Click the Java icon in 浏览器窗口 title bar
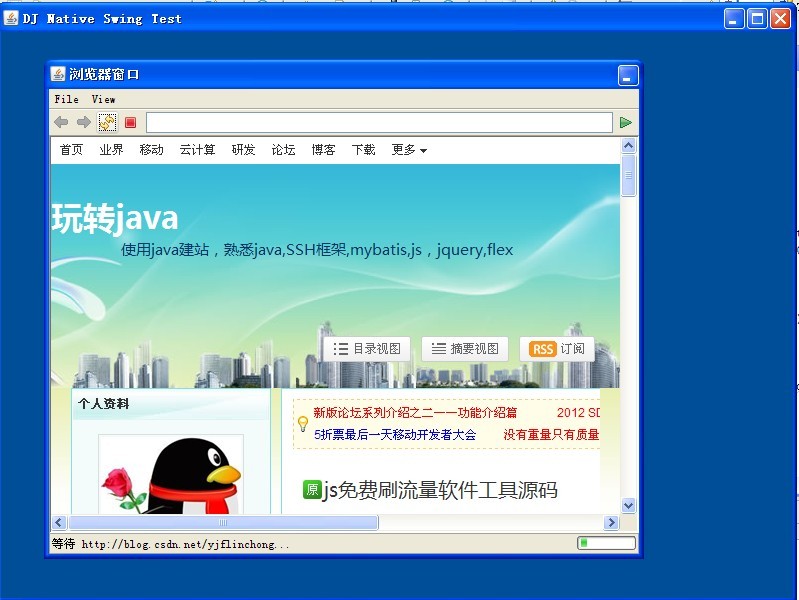 coord(58,74)
